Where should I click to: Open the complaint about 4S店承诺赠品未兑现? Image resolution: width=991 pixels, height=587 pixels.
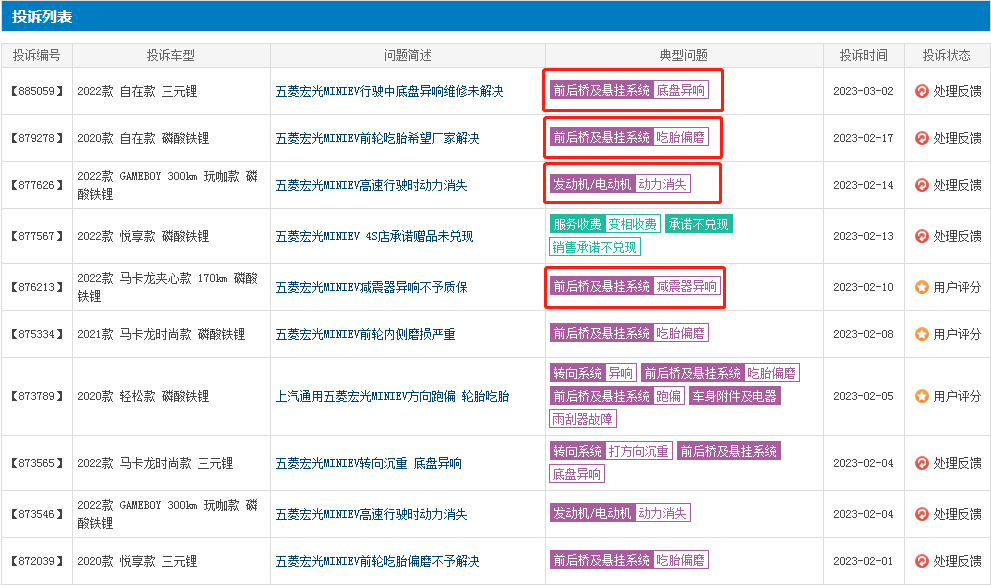374,236
